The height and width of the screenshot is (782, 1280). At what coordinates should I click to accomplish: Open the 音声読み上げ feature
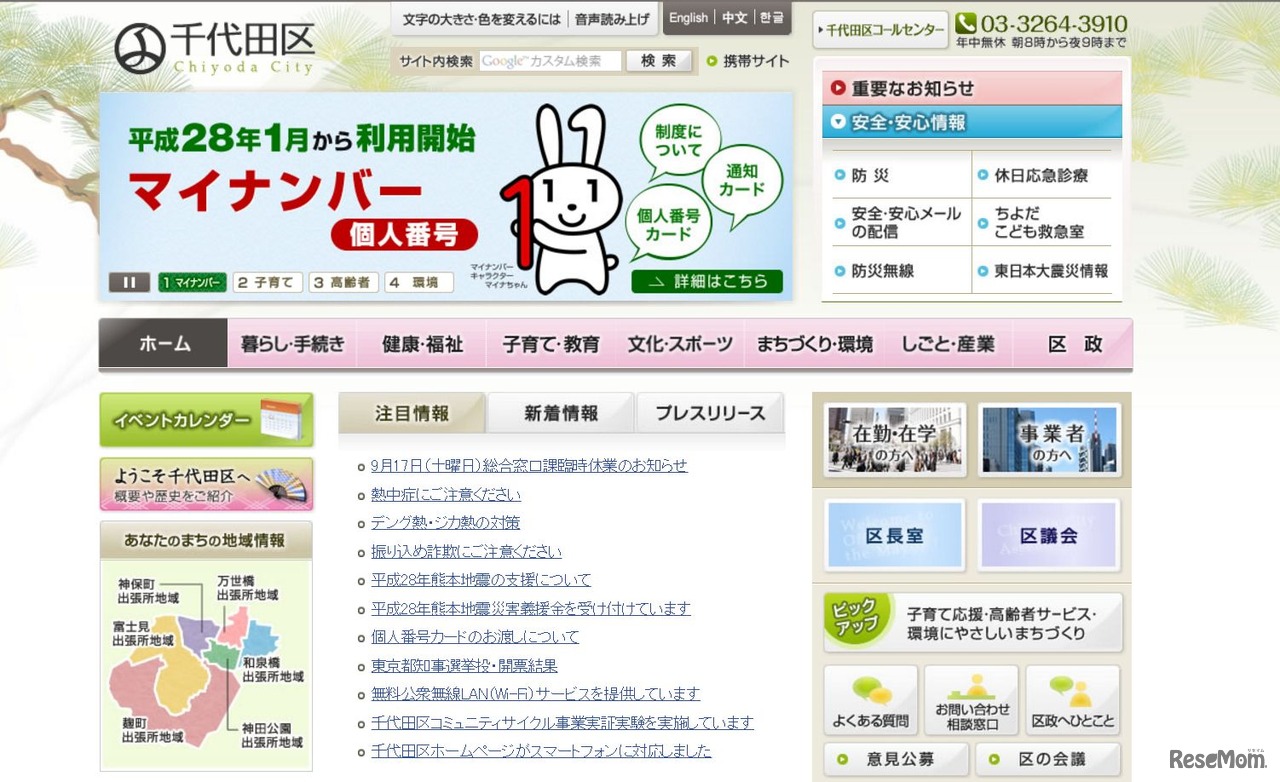(612, 19)
